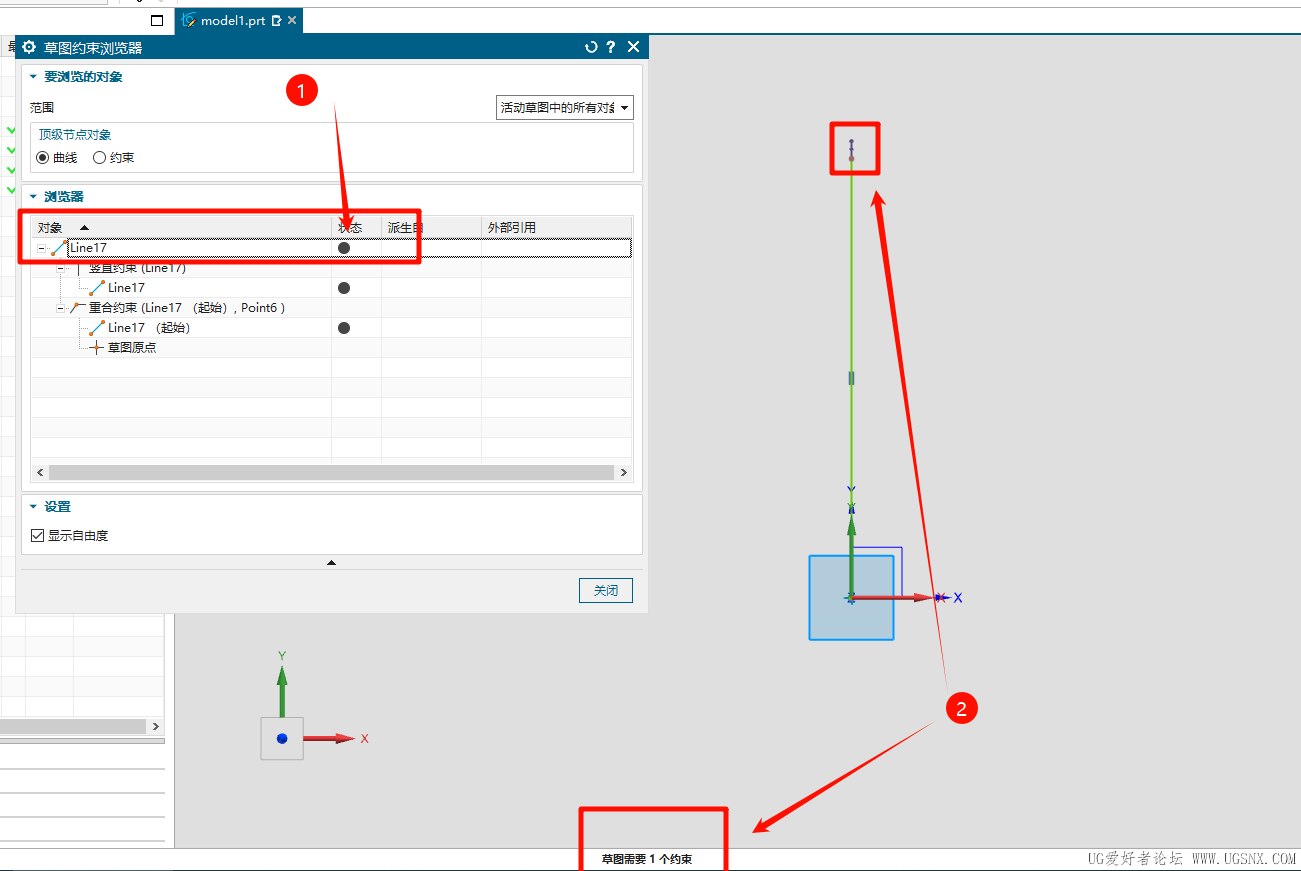Collapse the 要浏览的对象 section
The image size is (1301, 871).
(x=33, y=77)
